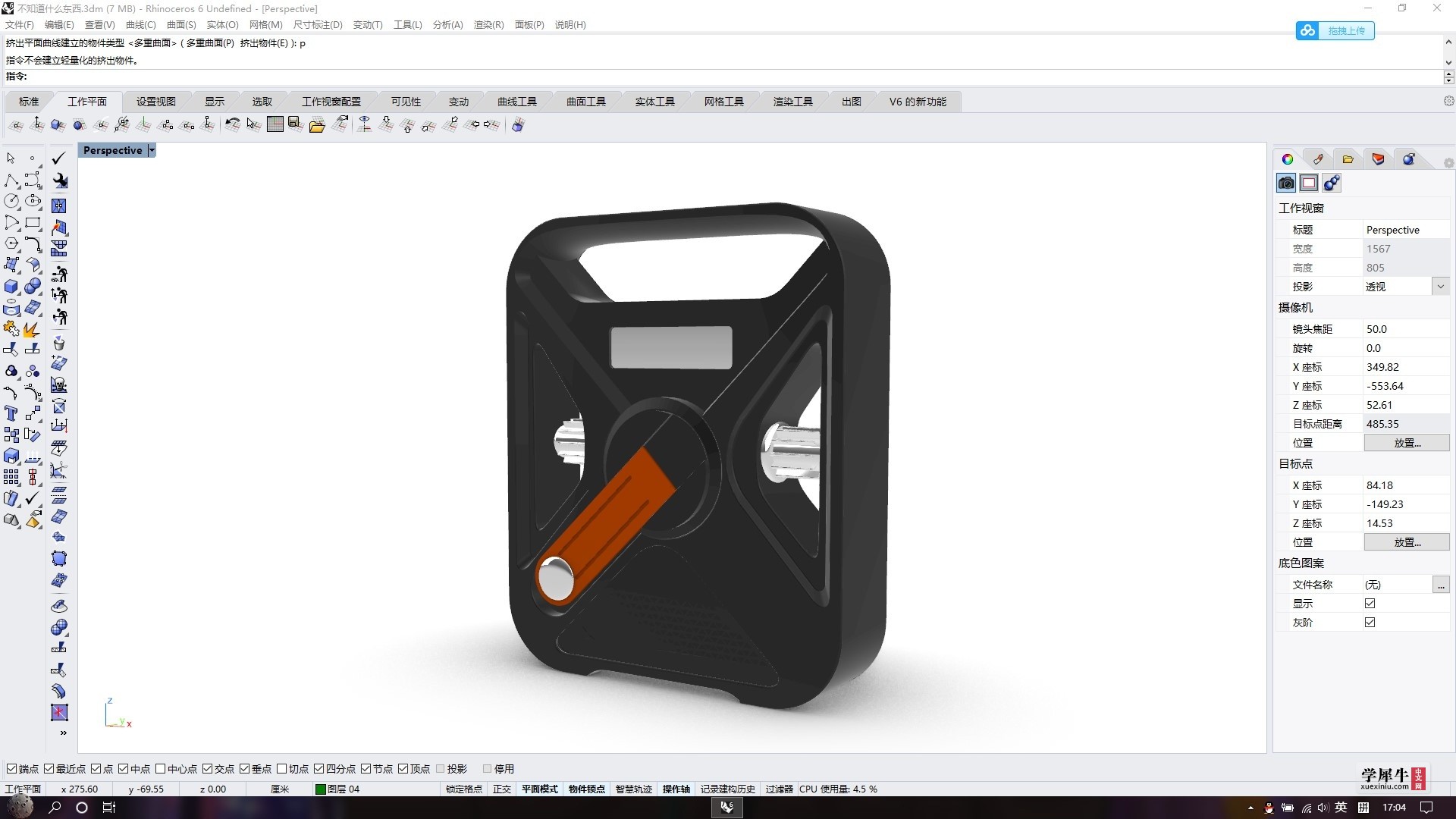The height and width of the screenshot is (819, 1456).
Task: Open the 投影 projection dropdown
Action: point(1440,287)
